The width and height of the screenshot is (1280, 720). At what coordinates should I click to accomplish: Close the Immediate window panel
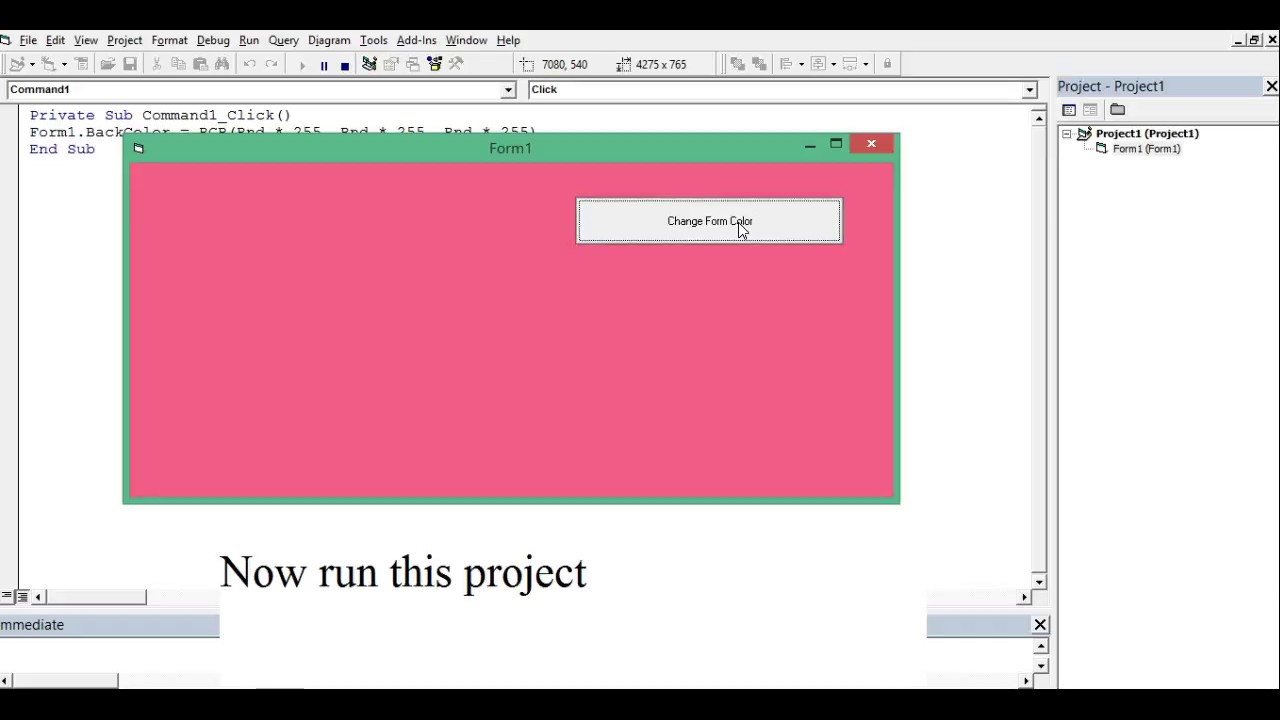pos(1040,625)
